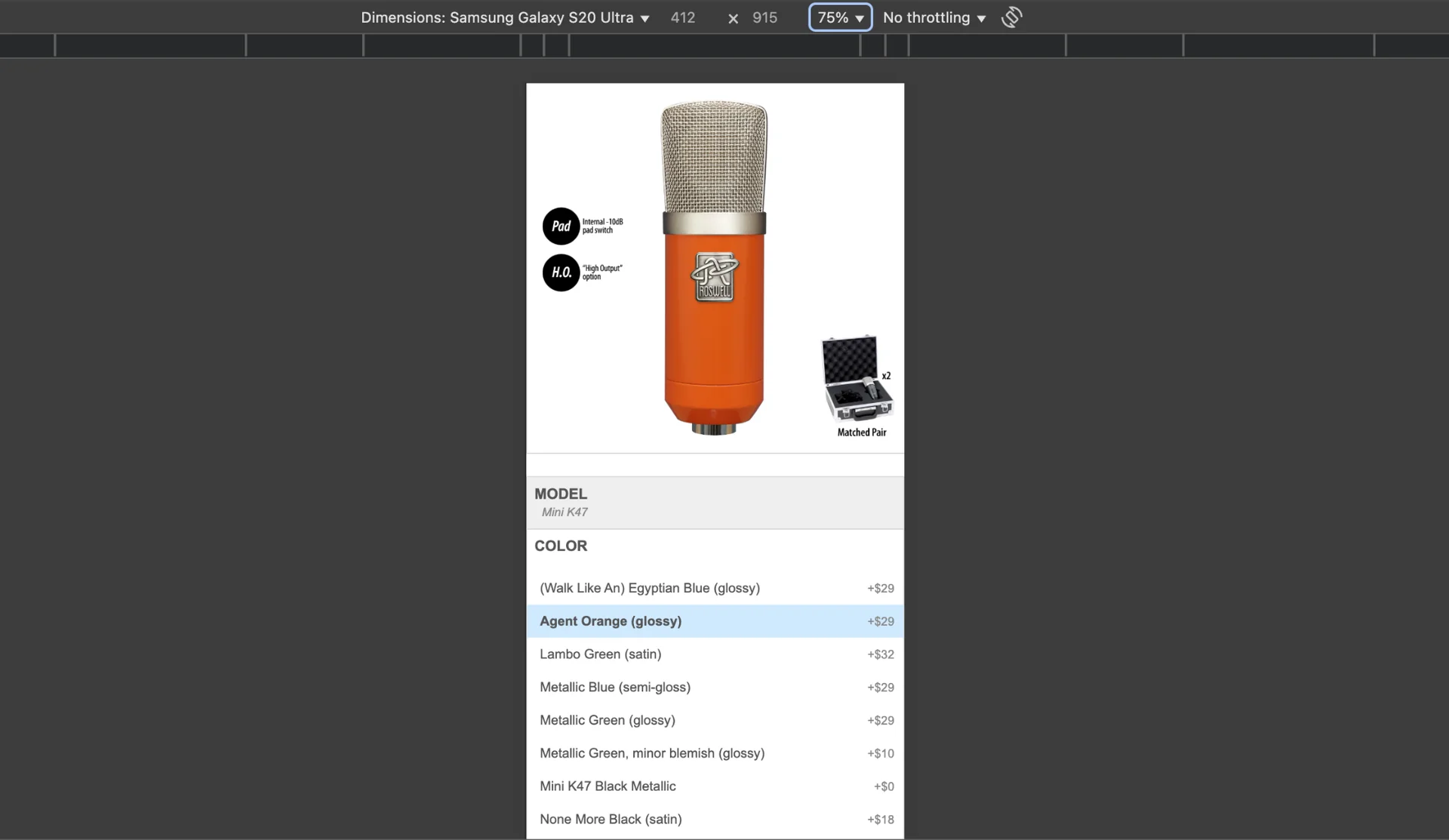Select the Agent Orange (glossy) color
The image size is (1449, 840).
click(x=715, y=621)
